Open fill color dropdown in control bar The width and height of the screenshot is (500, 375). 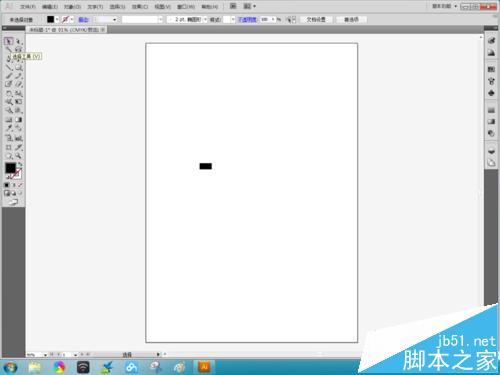coord(57,19)
